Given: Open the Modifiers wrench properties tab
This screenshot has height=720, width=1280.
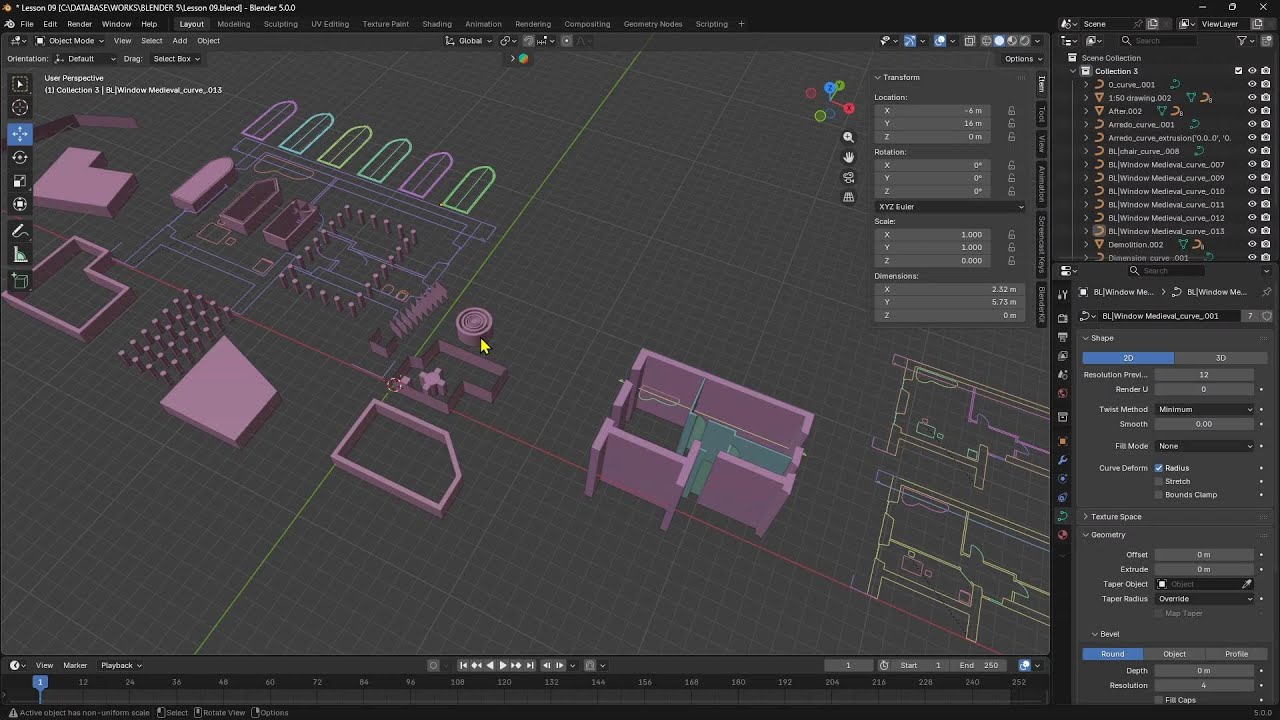Looking at the screenshot, I should [x=1062, y=460].
